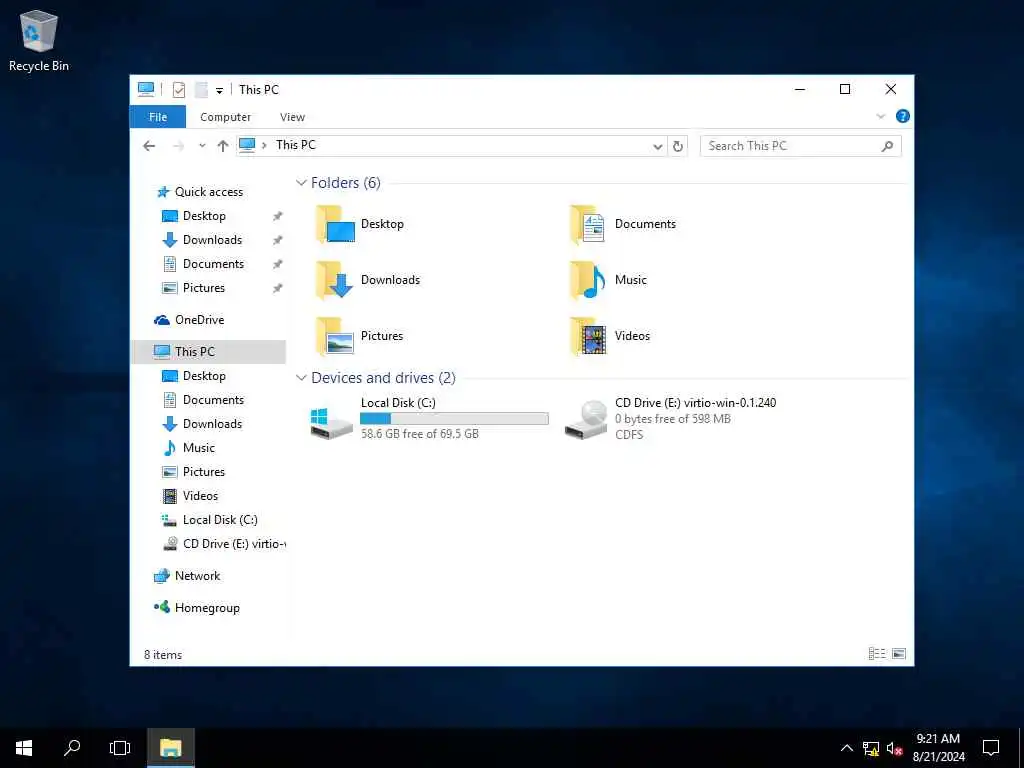
Task: Open the Action Center notifications icon
Action: 991,748
